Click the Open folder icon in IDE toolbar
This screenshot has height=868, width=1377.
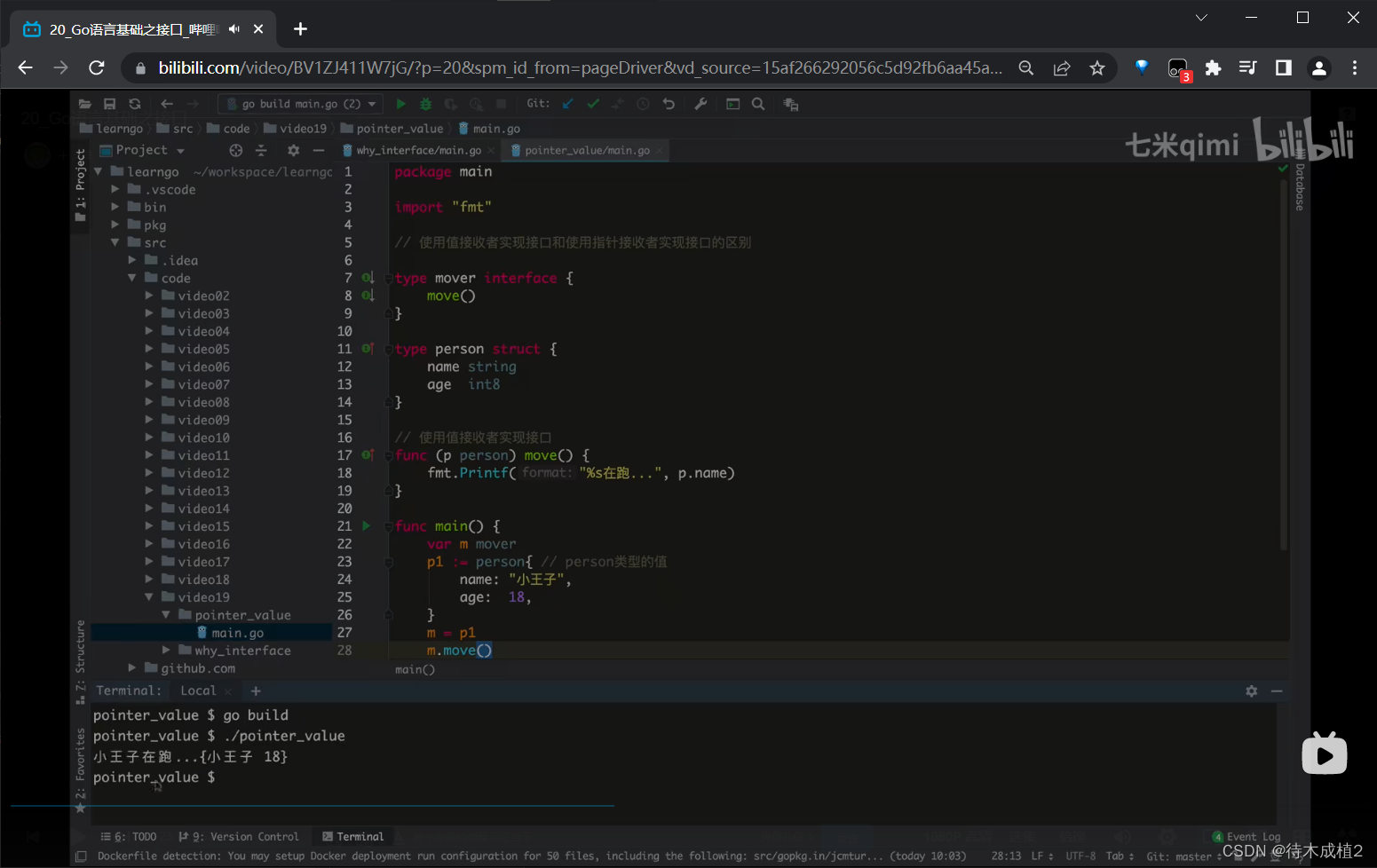tap(85, 104)
